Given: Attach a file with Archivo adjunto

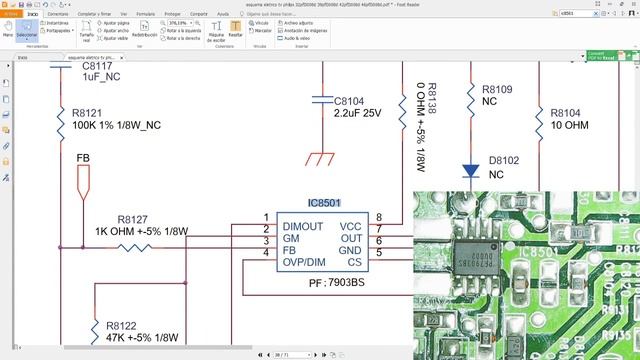Looking at the screenshot, I should (295, 23).
